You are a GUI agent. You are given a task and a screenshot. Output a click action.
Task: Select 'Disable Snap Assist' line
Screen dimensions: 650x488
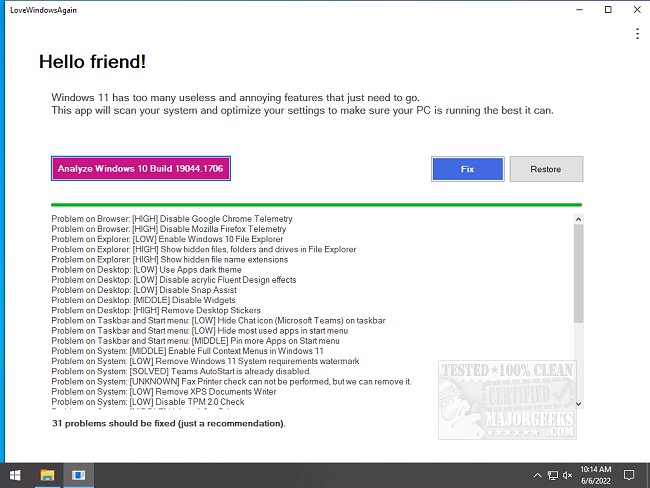tap(144, 290)
